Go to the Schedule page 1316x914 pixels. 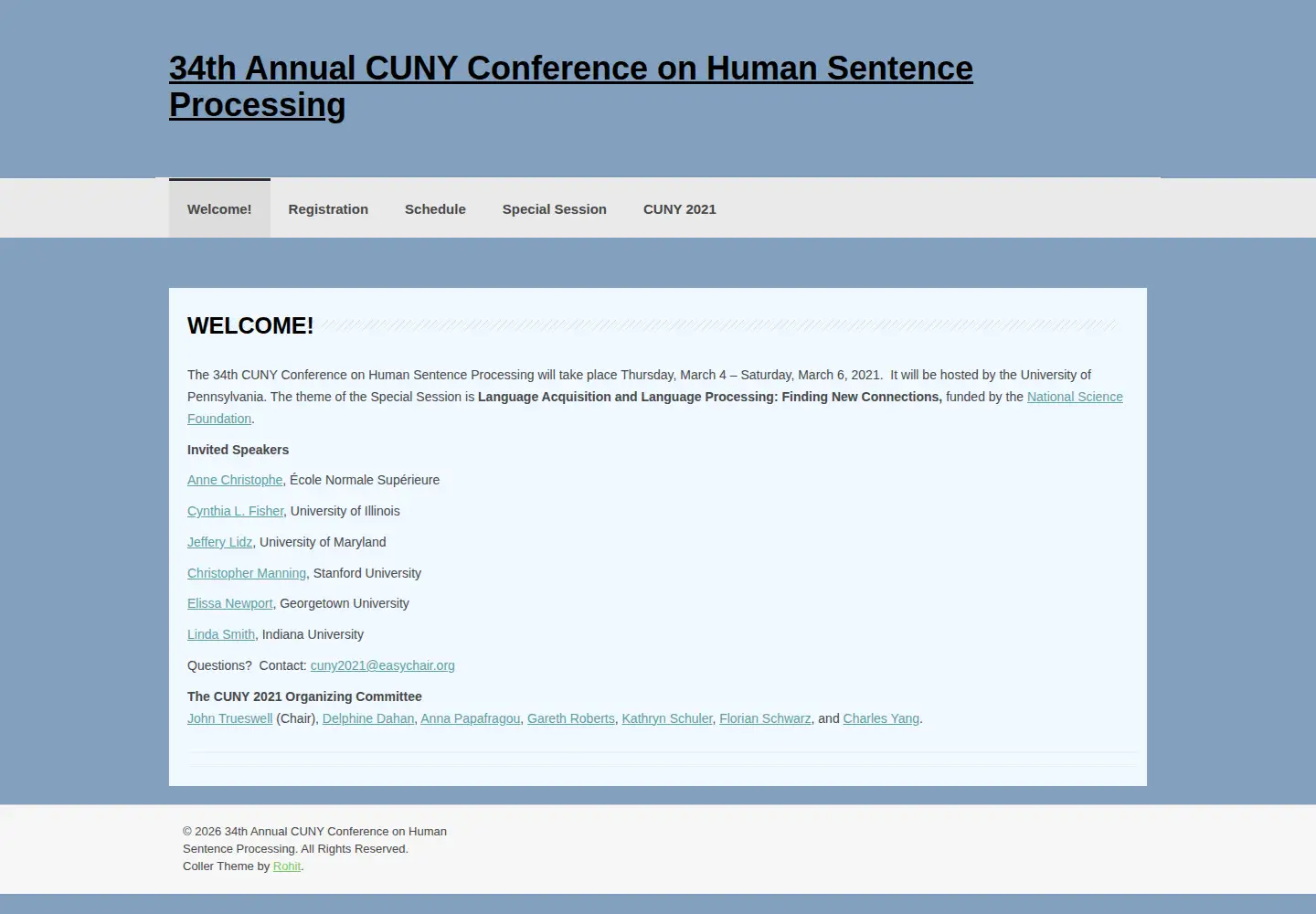[x=435, y=208]
